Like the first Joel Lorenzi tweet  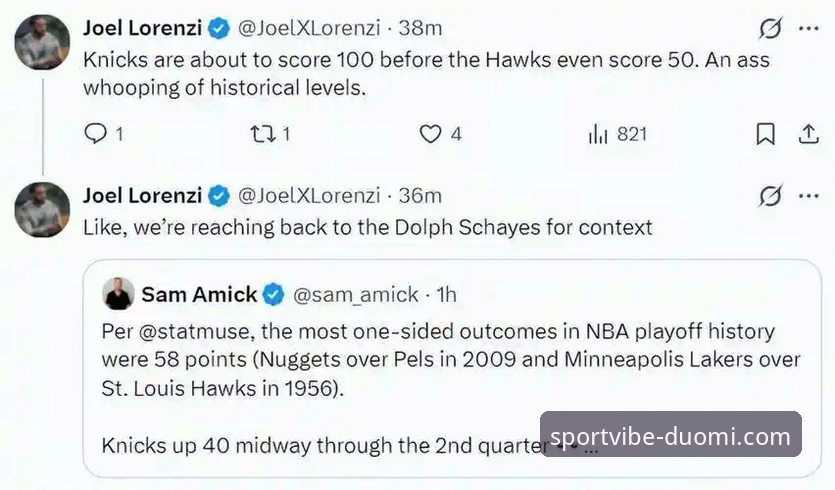pyautogui.click(x=430, y=134)
